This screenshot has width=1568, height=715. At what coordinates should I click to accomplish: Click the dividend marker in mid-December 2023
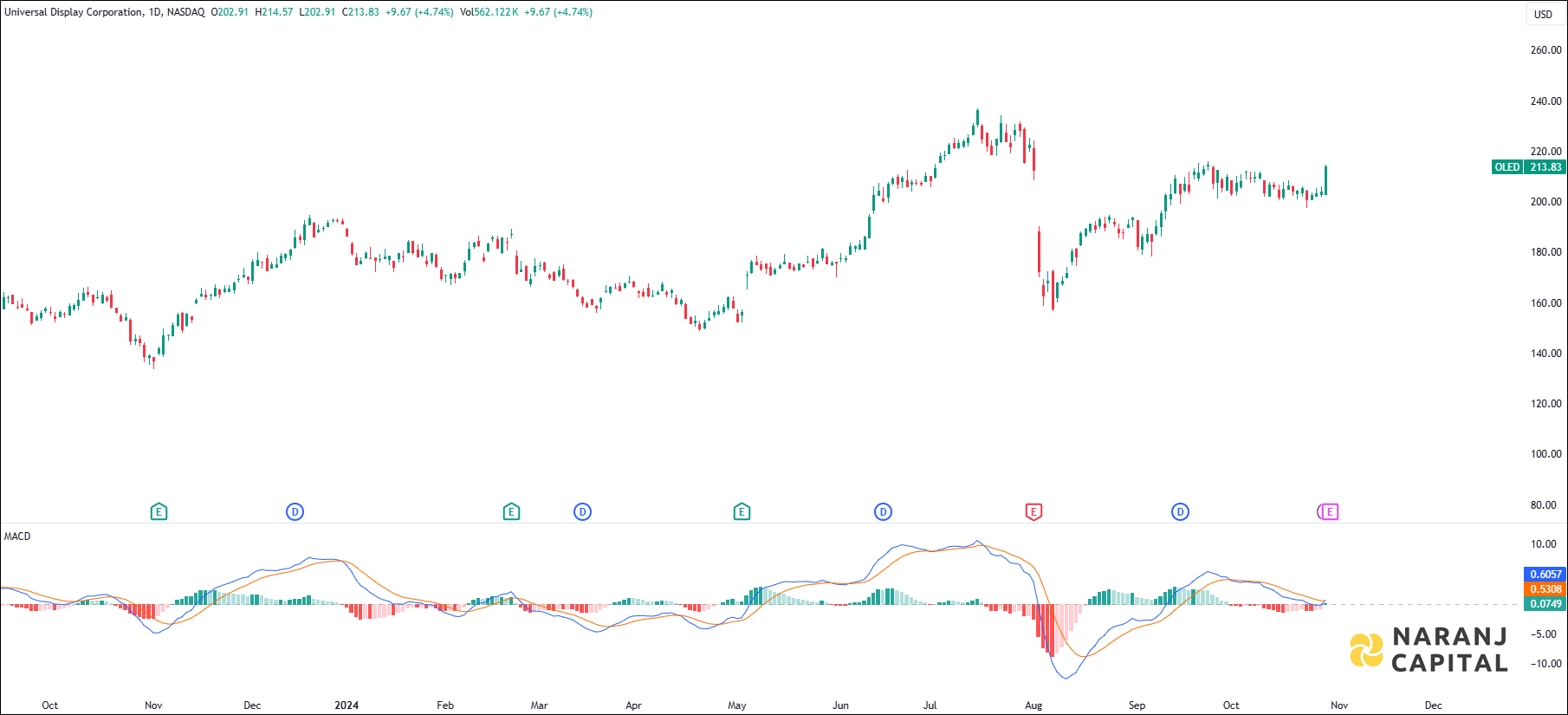(295, 512)
